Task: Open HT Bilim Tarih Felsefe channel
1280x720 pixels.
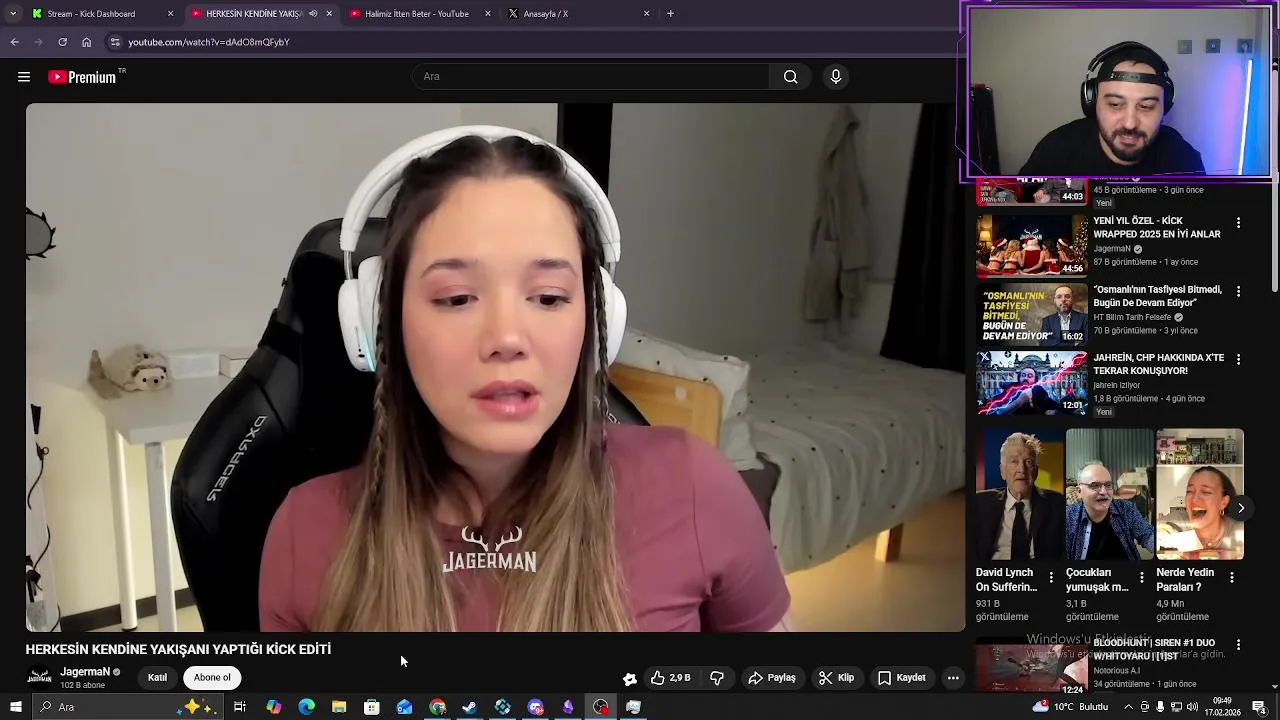Action: (1132, 317)
